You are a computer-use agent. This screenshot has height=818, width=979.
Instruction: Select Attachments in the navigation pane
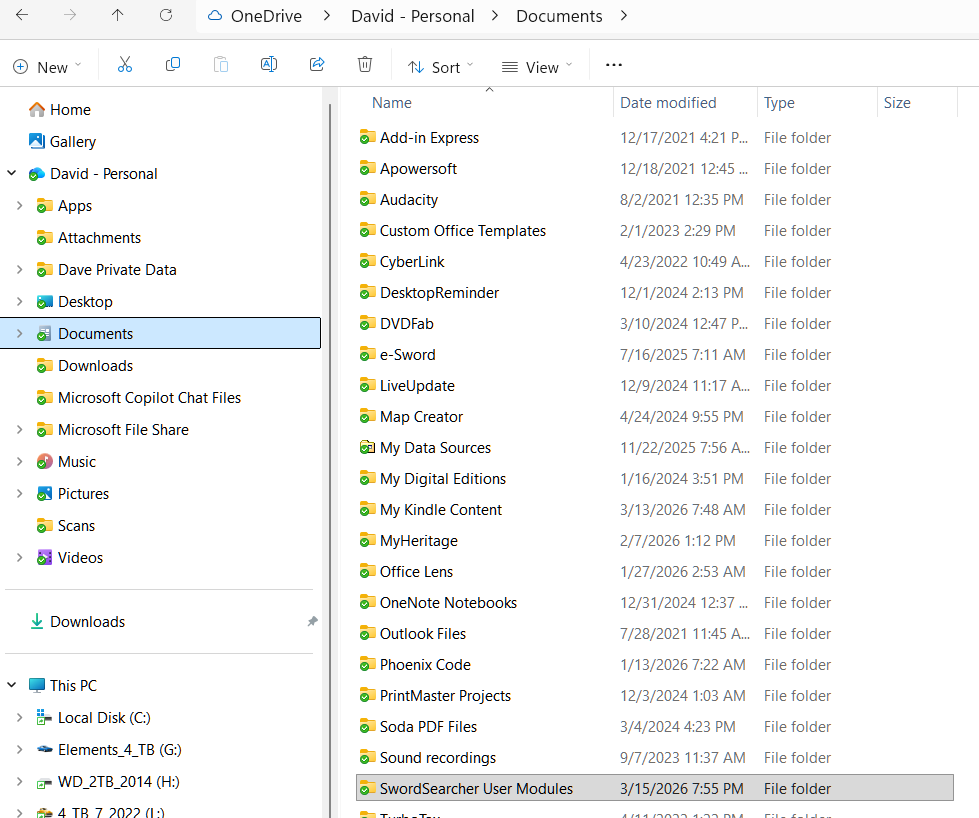pyautogui.click(x=99, y=237)
